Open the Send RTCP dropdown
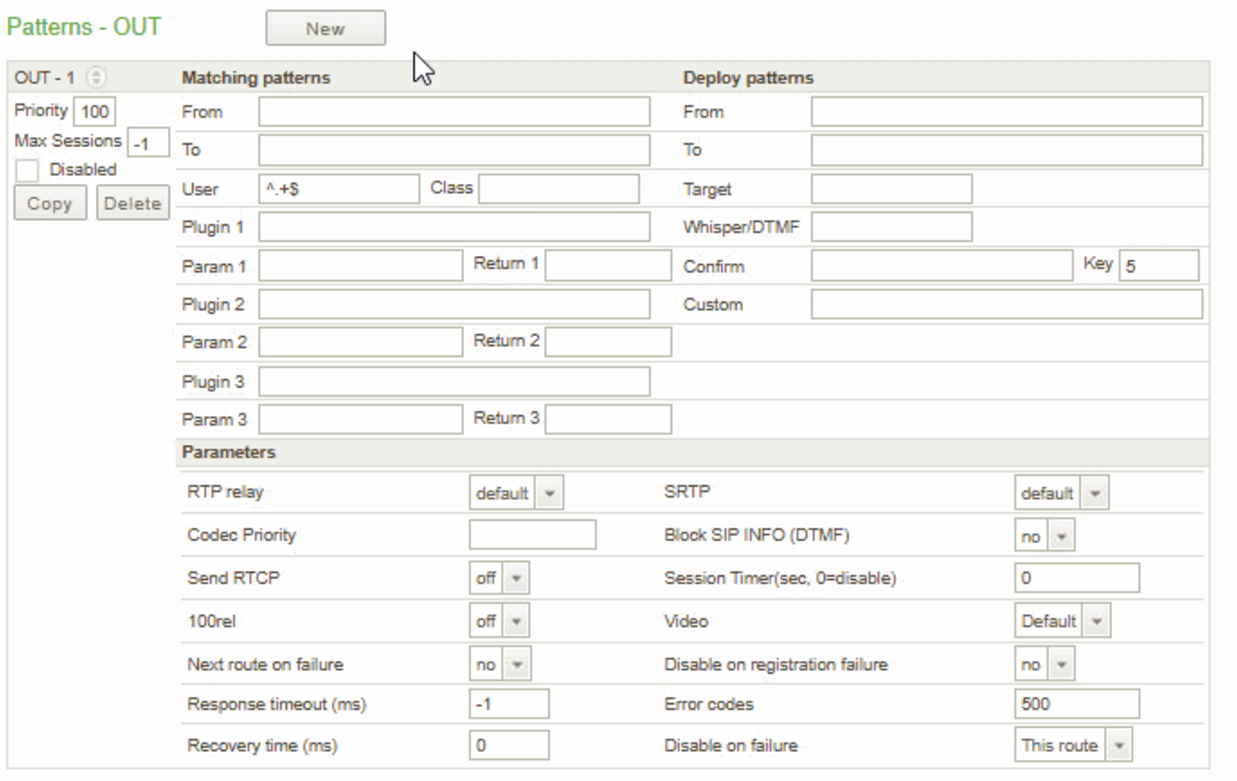1237x781 pixels. coord(499,578)
